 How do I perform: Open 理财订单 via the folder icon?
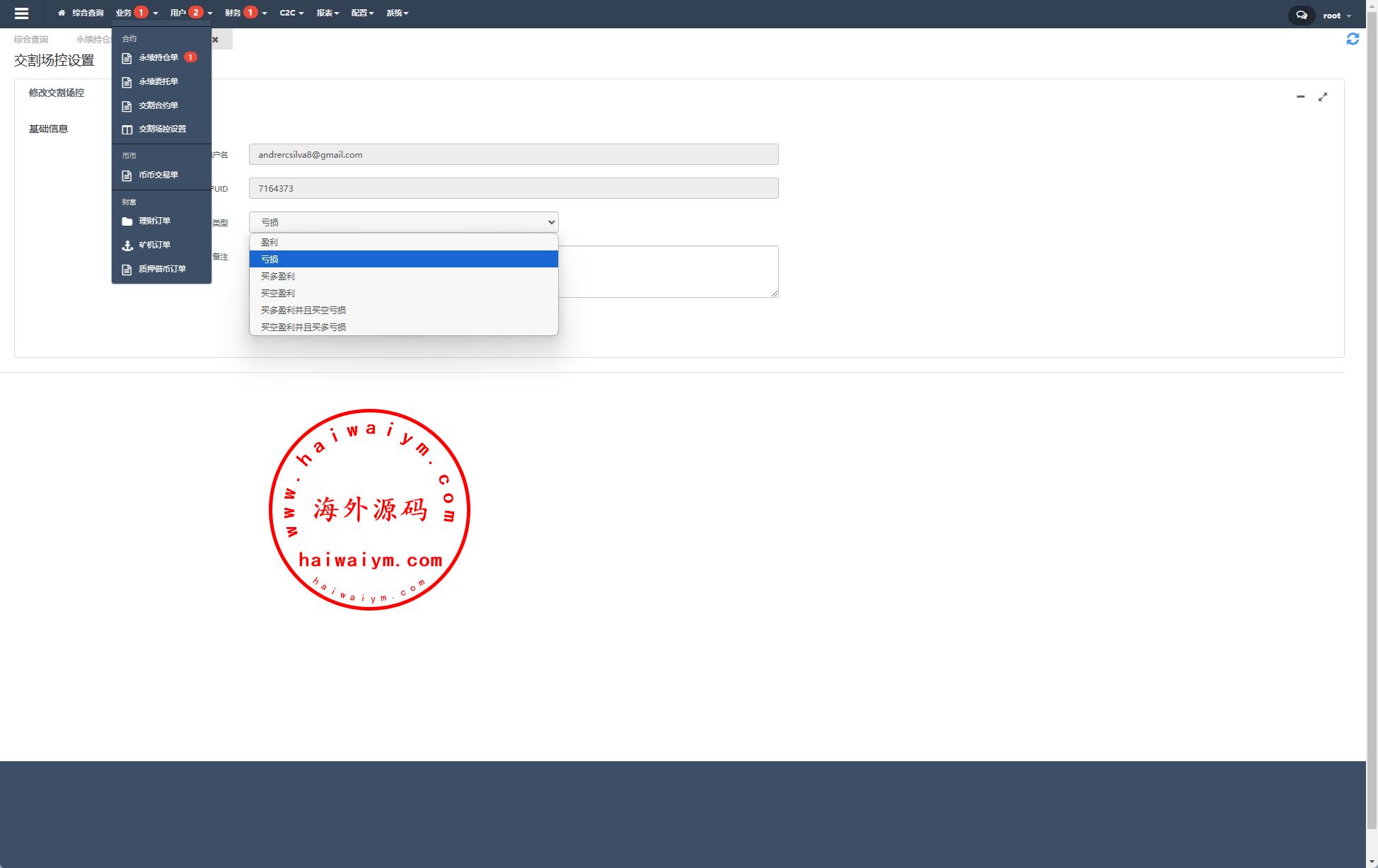coord(127,221)
